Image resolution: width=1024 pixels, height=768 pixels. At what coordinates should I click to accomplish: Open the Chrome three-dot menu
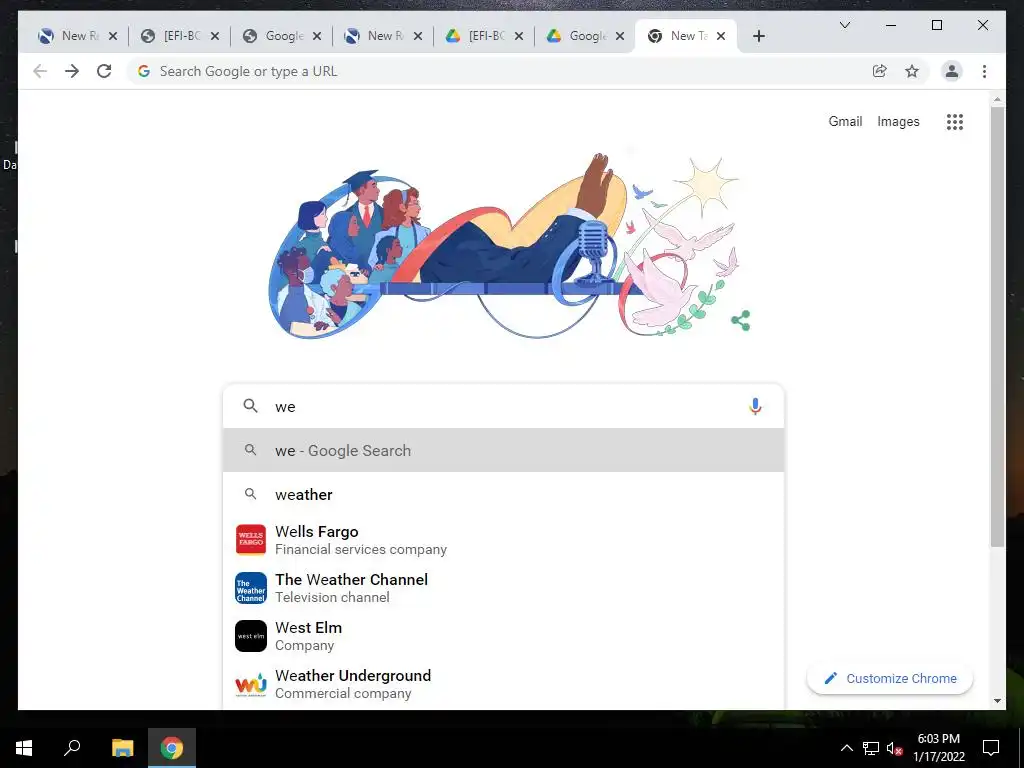pos(984,71)
